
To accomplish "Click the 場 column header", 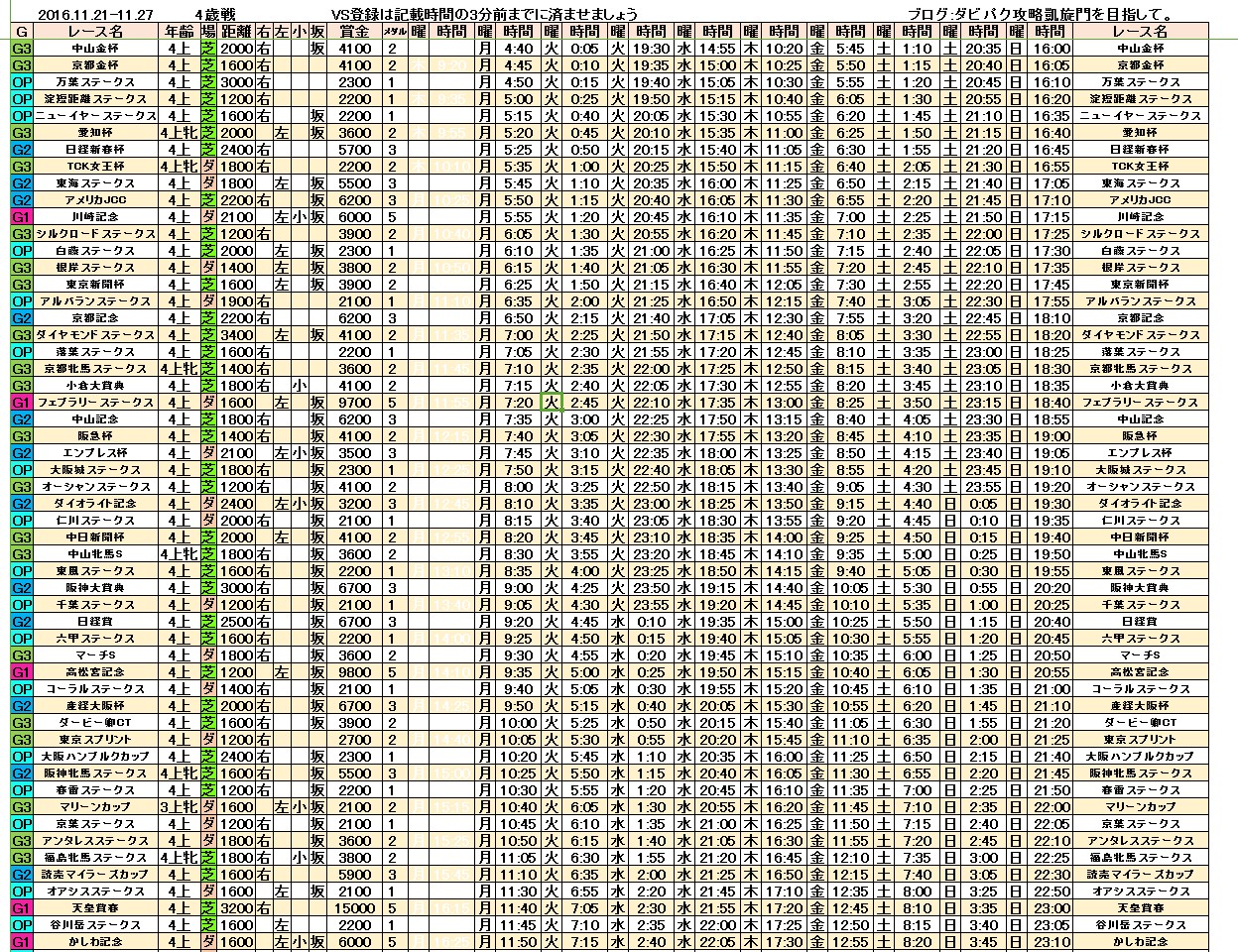I will tap(208, 31).
